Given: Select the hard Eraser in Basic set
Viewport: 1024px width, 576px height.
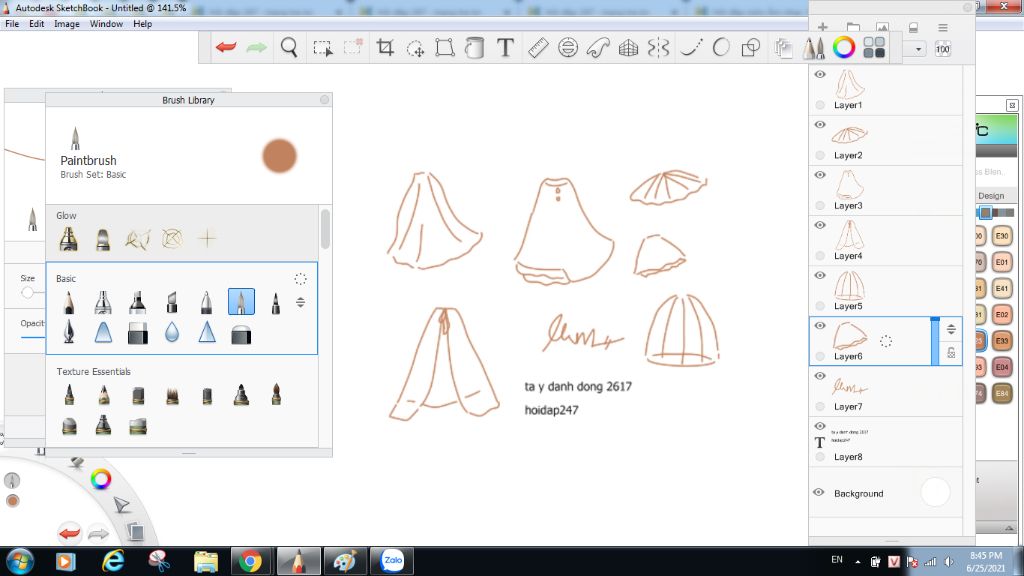Looking at the screenshot, I should [x=241, y=334].
